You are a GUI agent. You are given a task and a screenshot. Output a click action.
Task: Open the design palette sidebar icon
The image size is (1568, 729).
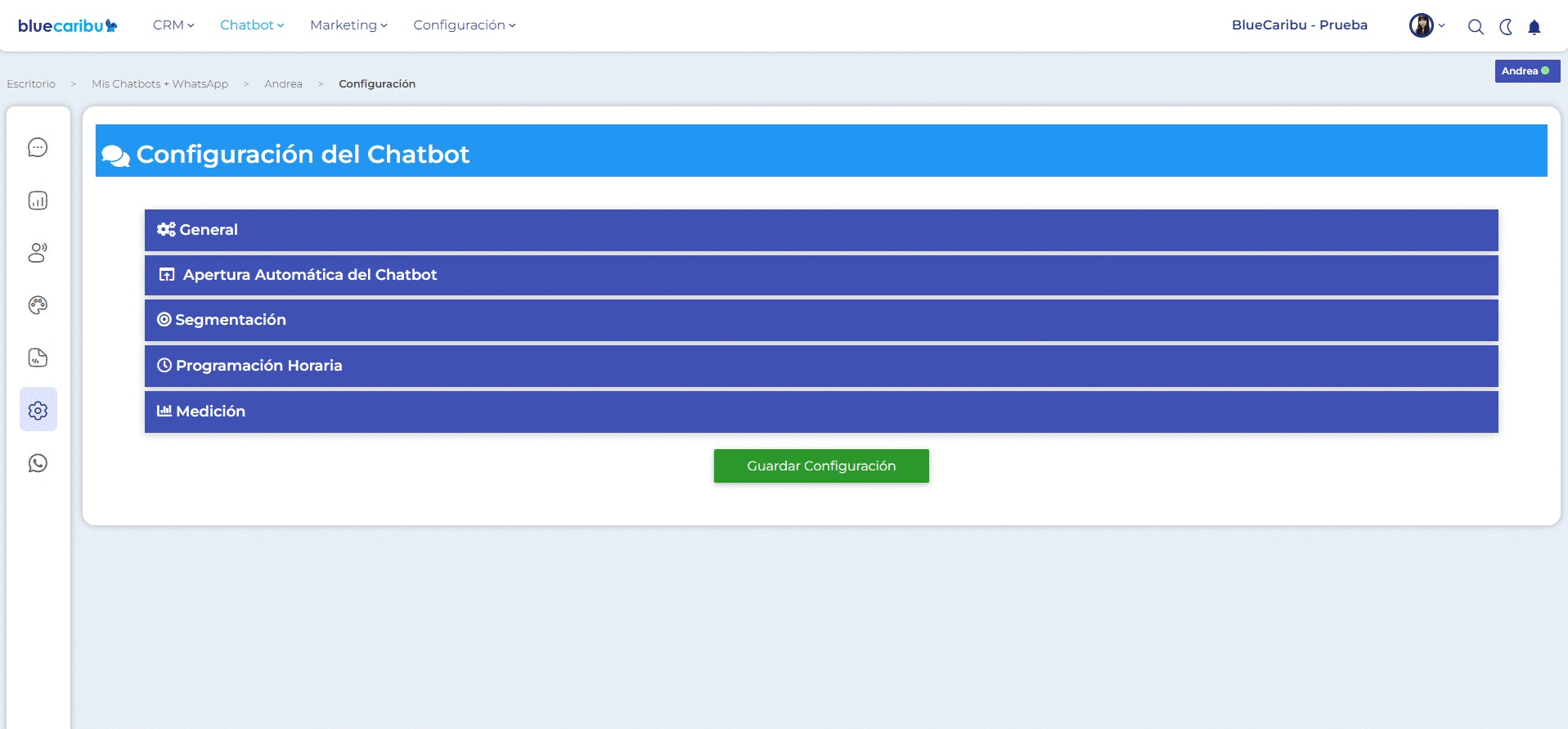click(x=38, y=305)
